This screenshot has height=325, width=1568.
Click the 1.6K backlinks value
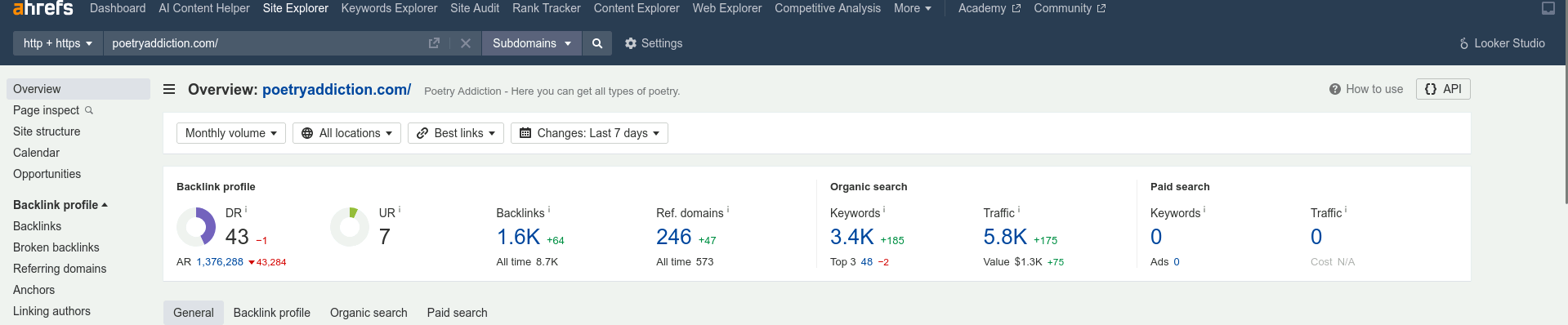point(518,237)
